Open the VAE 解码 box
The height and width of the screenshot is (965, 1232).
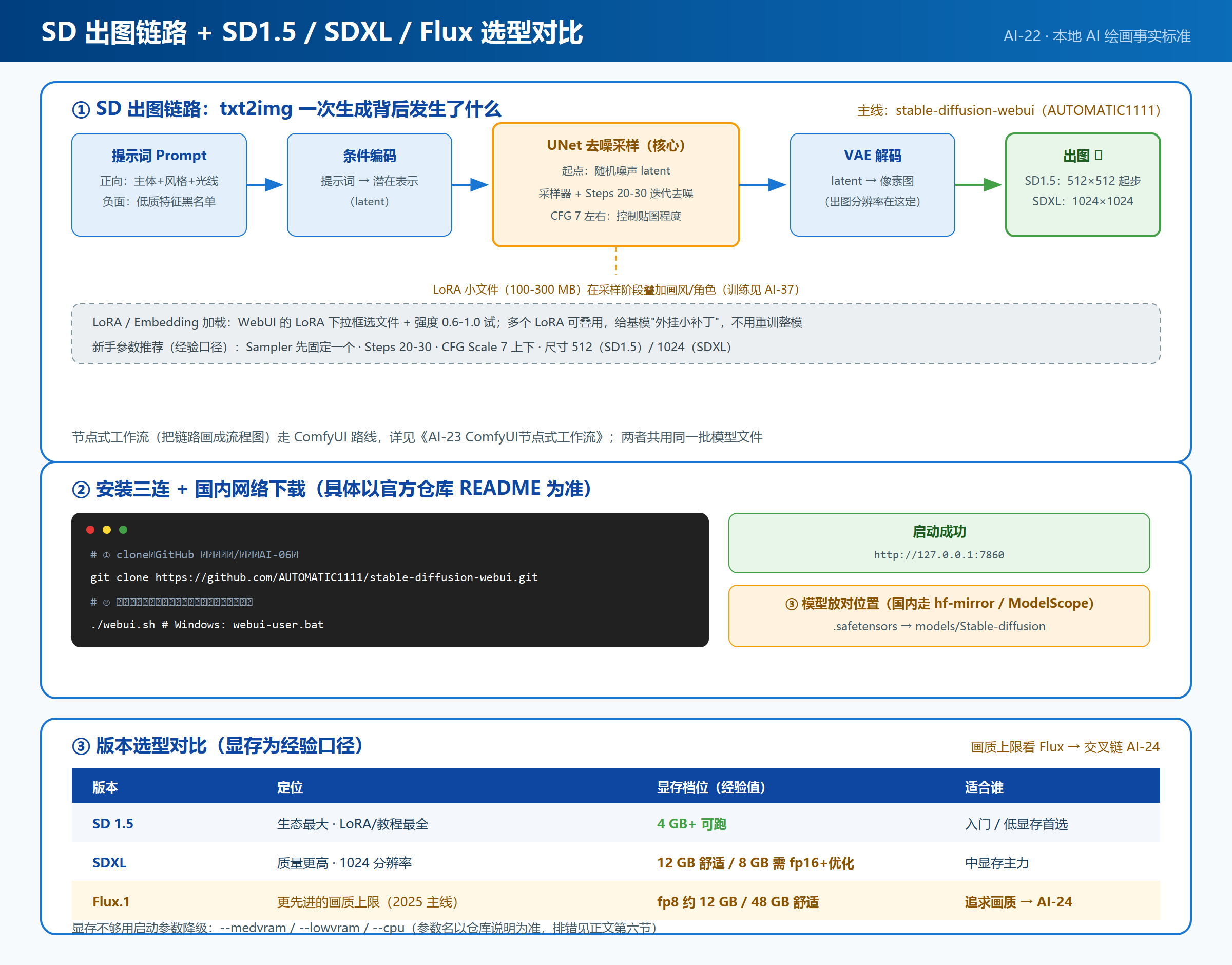pyautogui.click(x=872, y=185)
